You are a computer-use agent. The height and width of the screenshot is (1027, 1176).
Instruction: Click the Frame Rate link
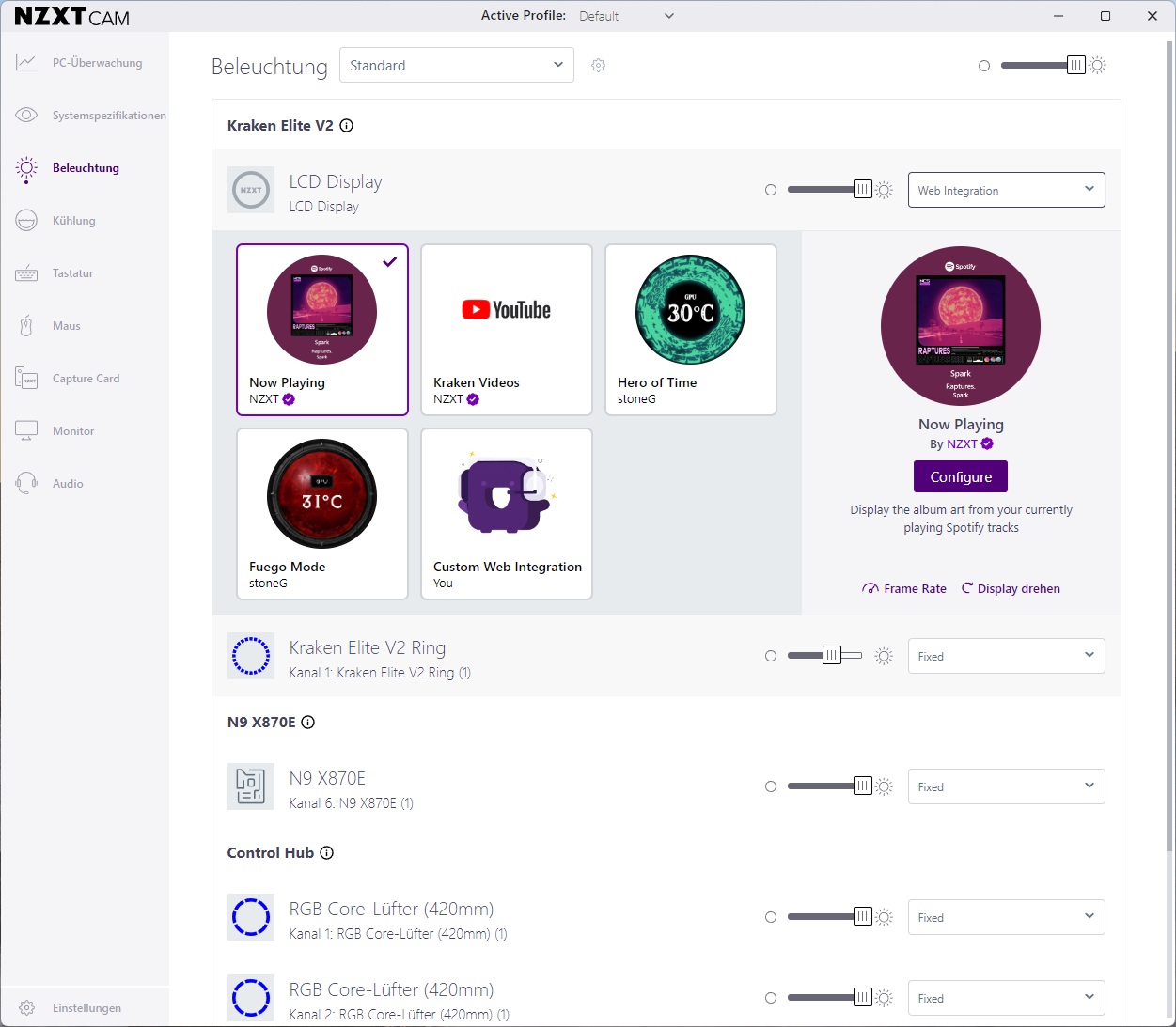coord(904,589)
